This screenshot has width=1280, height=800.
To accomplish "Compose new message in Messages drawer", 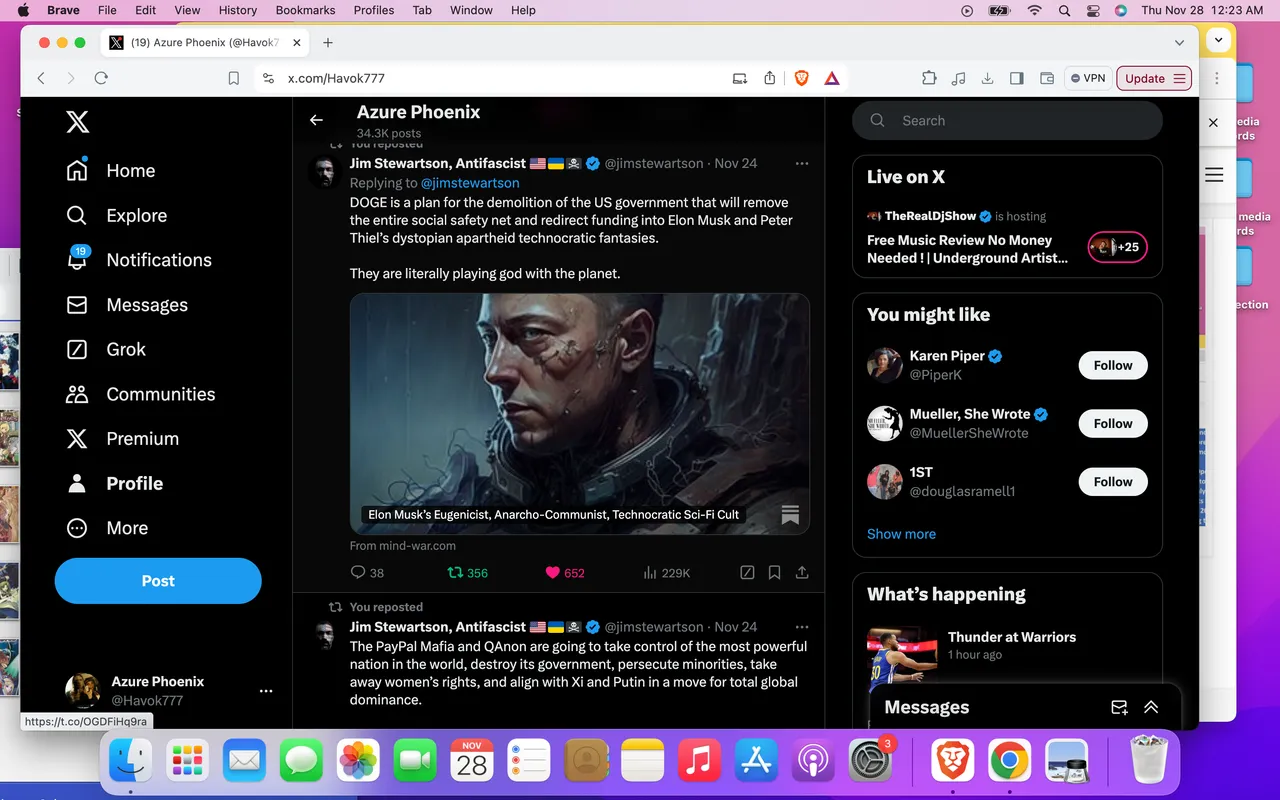I will [1119, 707].
